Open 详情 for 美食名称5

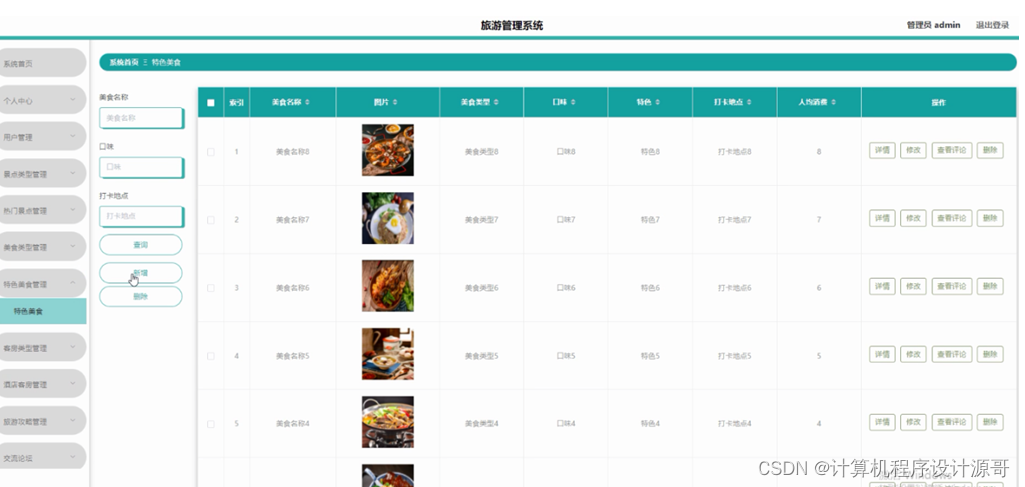pos(882,354)
